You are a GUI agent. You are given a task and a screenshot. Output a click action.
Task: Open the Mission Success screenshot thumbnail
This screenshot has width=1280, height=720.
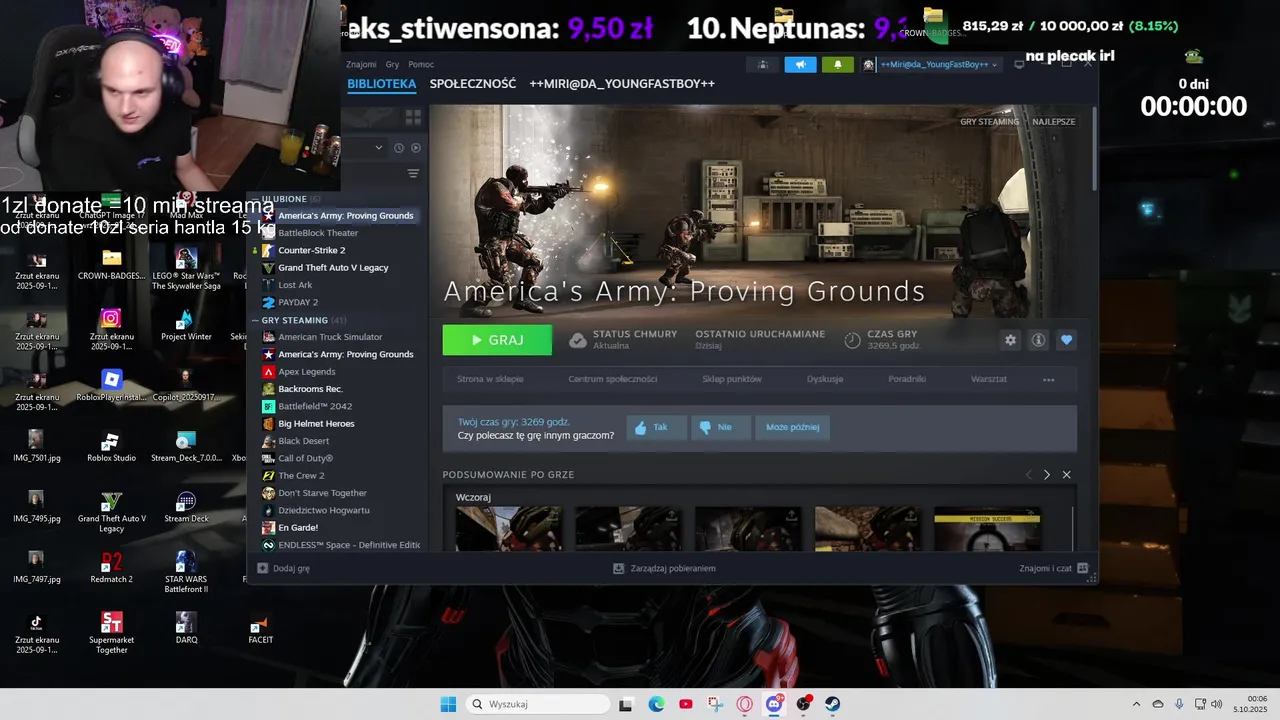coord(987,529)
